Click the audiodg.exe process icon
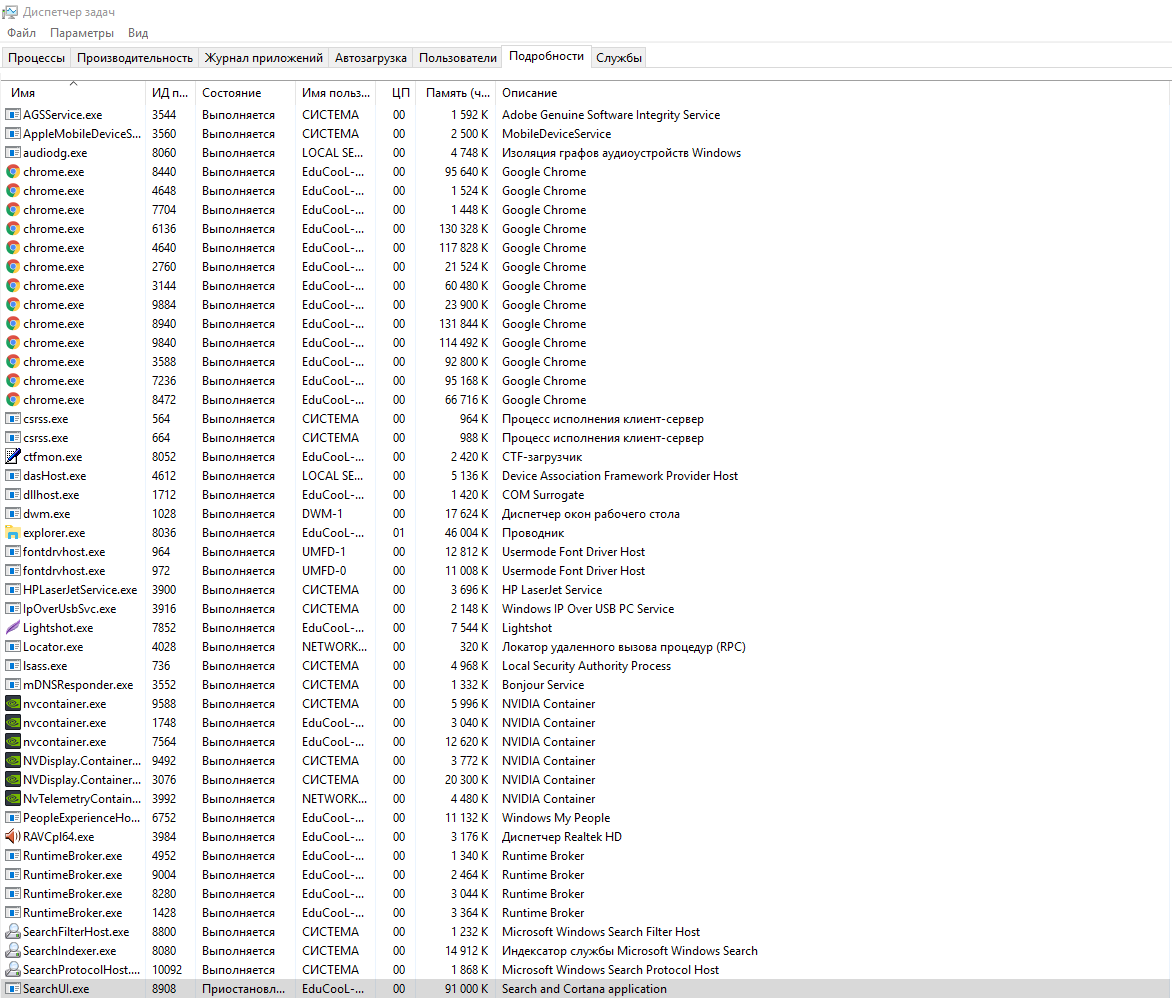This screenshot has width=1172, height=998. (13, 153)
